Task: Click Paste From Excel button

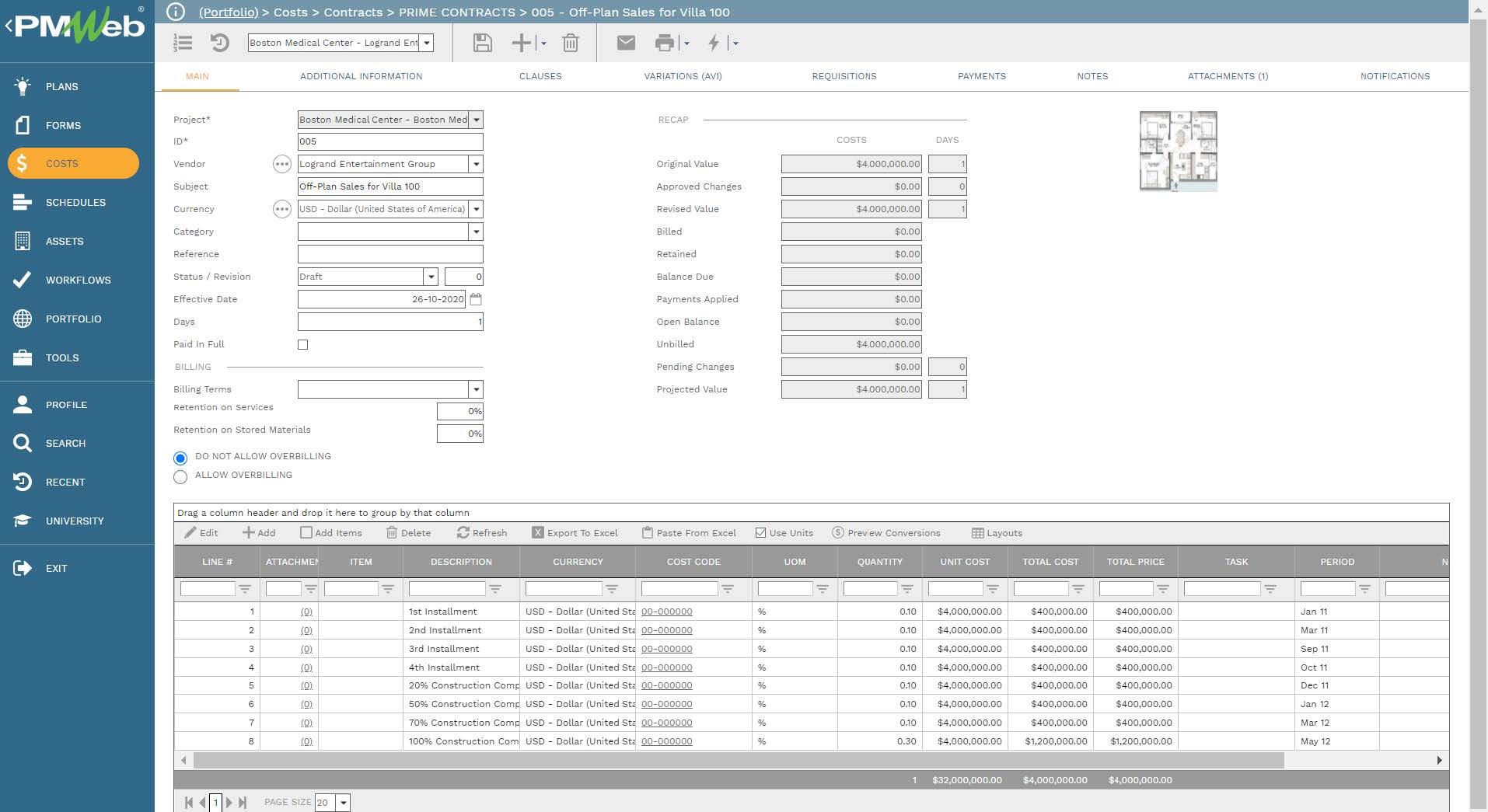Action: (x=690, y=533)
